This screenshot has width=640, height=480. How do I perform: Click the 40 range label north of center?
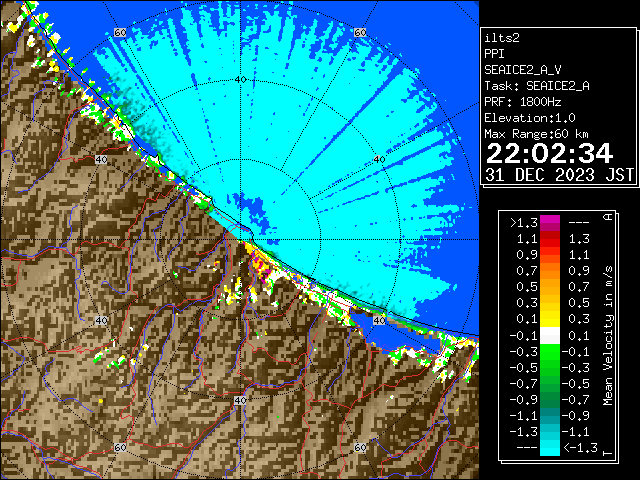coord(240,80)
